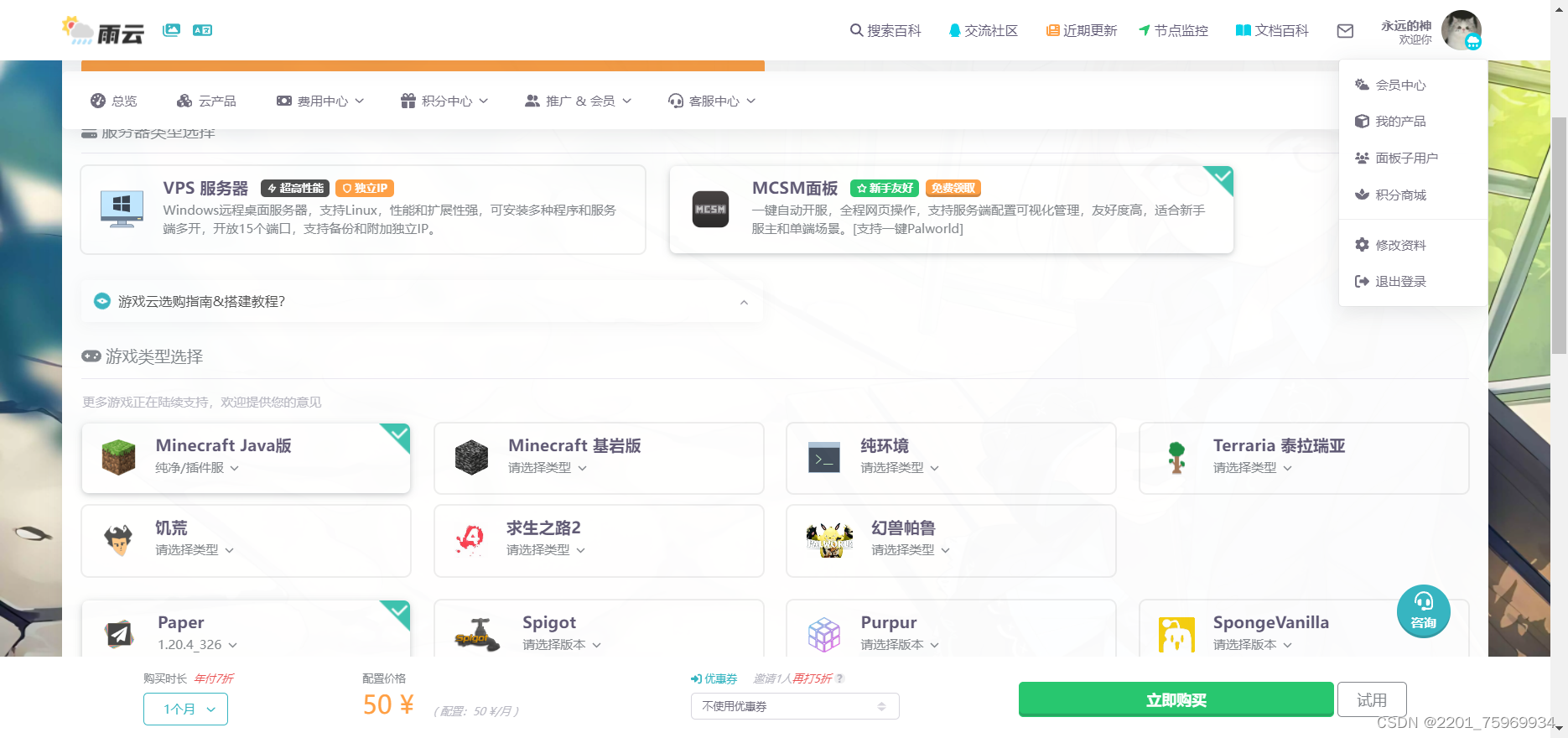Click the eye icon beside 游戏云选购指南
This screenshot has height=738, width=1568.
[102, 301]
